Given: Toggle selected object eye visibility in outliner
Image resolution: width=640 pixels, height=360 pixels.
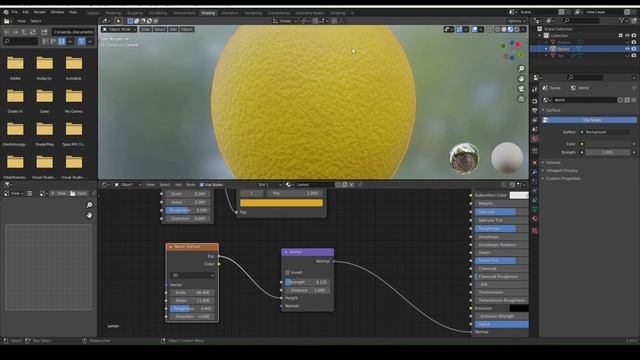Looking at the screenshot, I should point(627,49).
